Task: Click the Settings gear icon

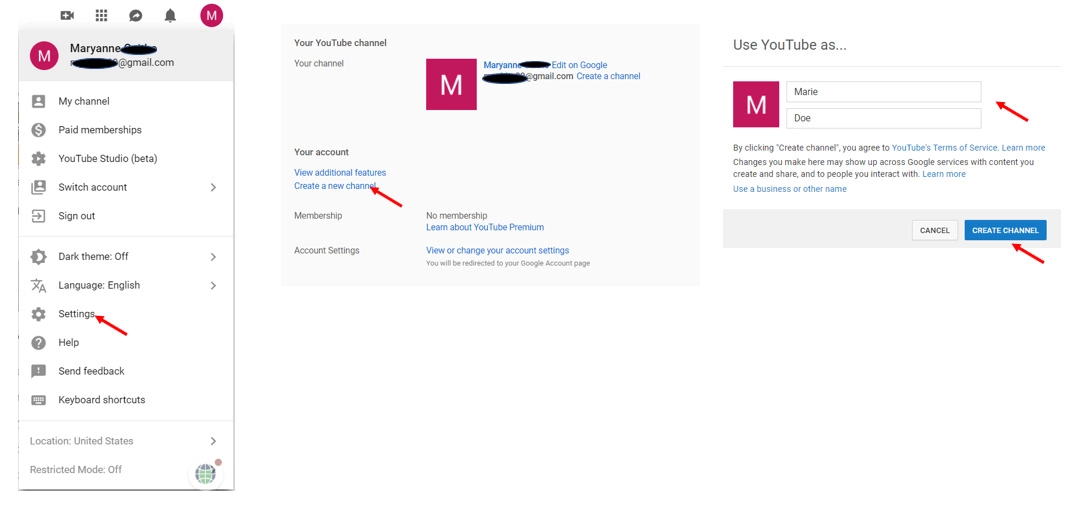Action: (38, 314)
